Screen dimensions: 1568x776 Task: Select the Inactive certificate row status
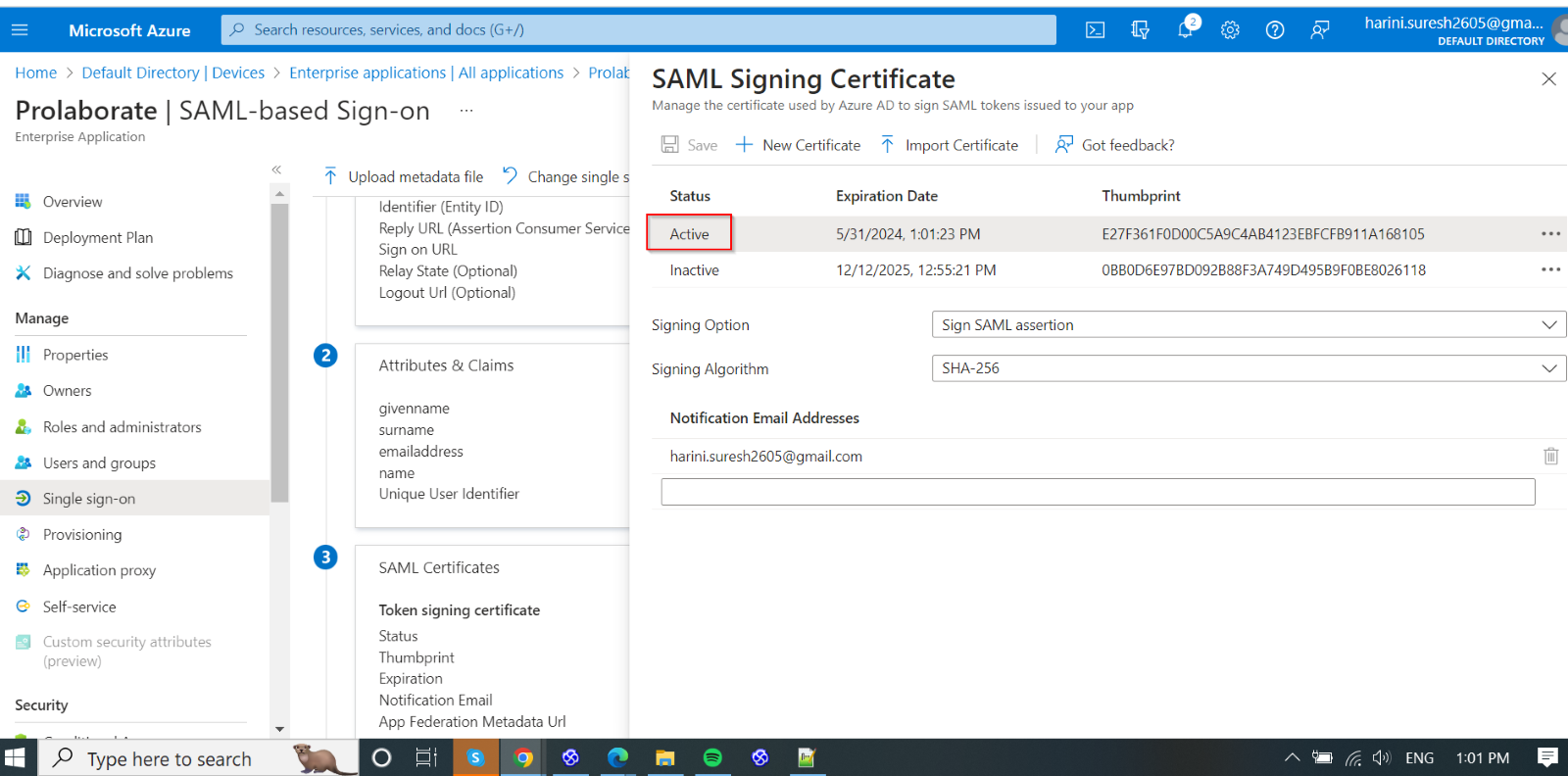coord(694,270)
